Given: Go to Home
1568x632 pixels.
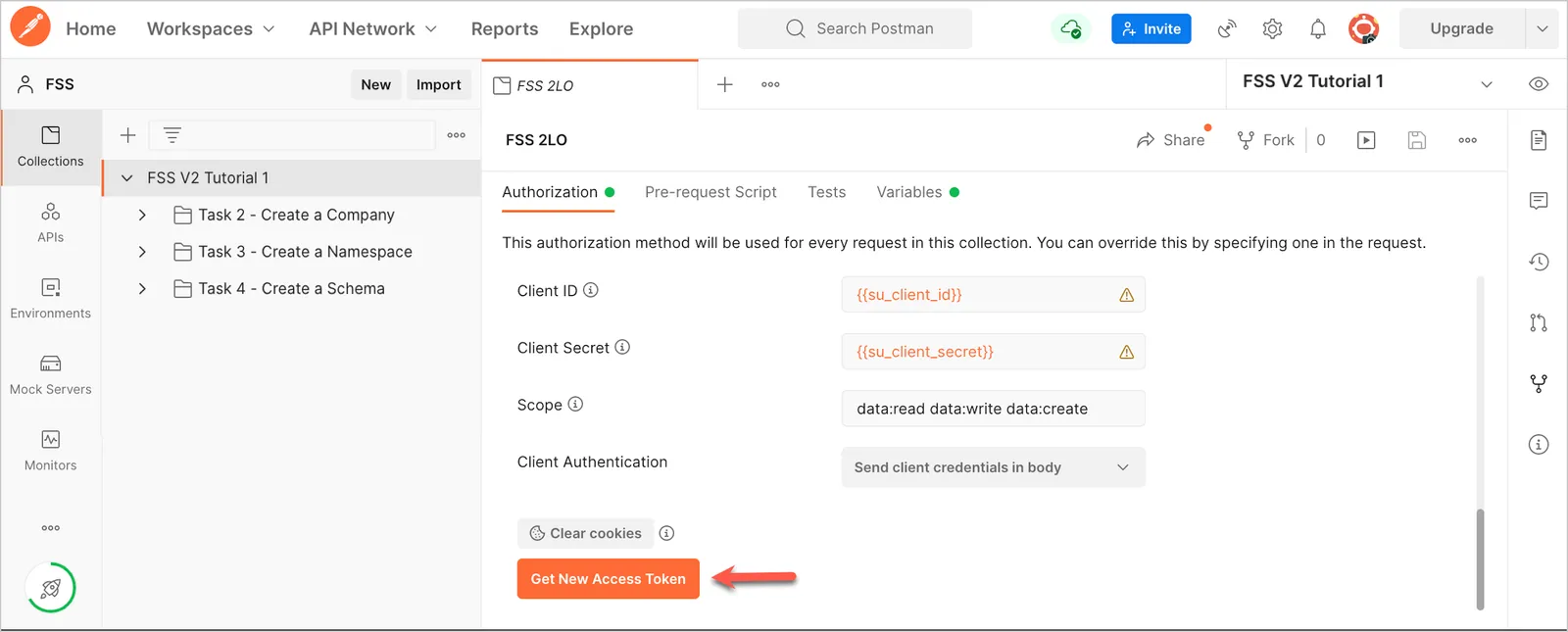Looking at the screenshot, I should [91, 29].
